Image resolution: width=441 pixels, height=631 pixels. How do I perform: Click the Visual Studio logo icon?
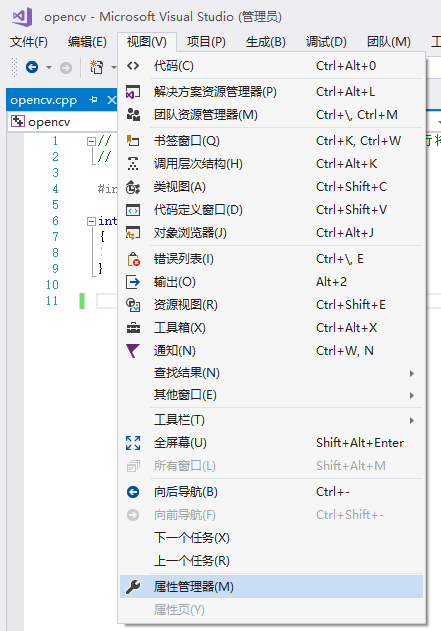(22, 16)
